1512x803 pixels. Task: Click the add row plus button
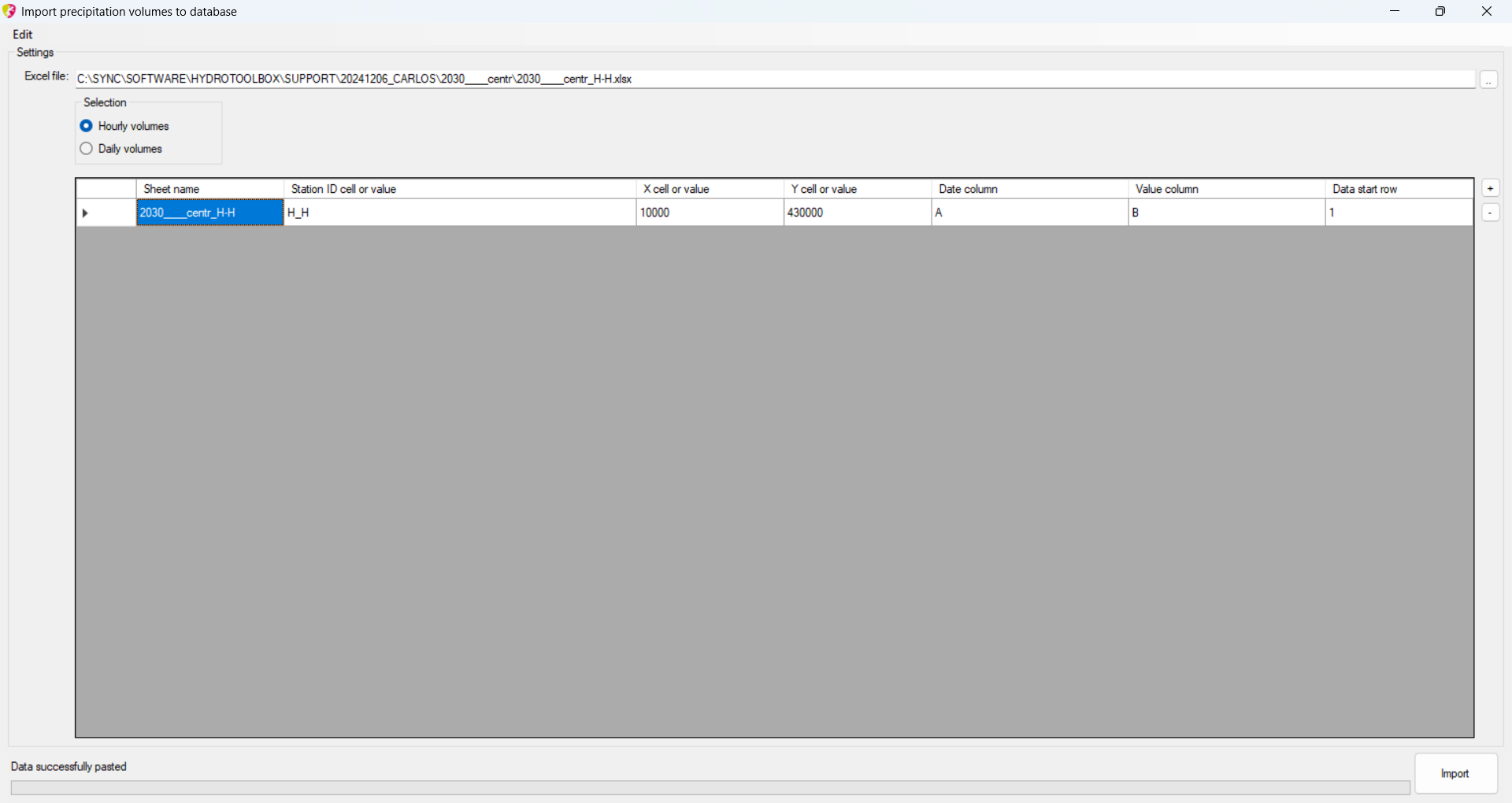[x=1490, y=189]
